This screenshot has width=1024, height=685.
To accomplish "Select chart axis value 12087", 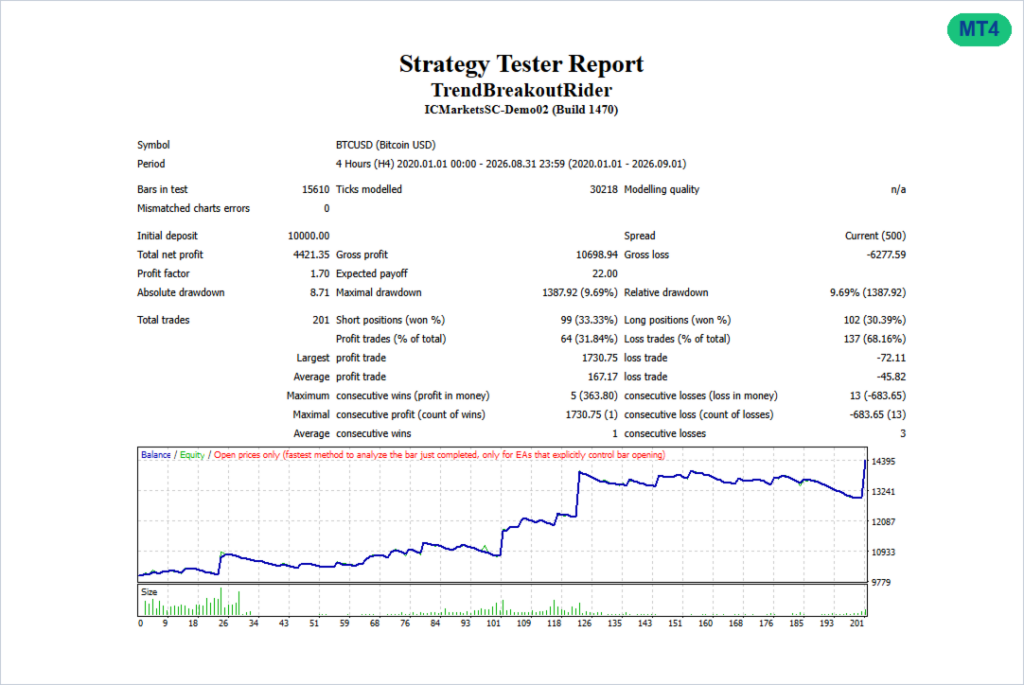I will (883, 522).
